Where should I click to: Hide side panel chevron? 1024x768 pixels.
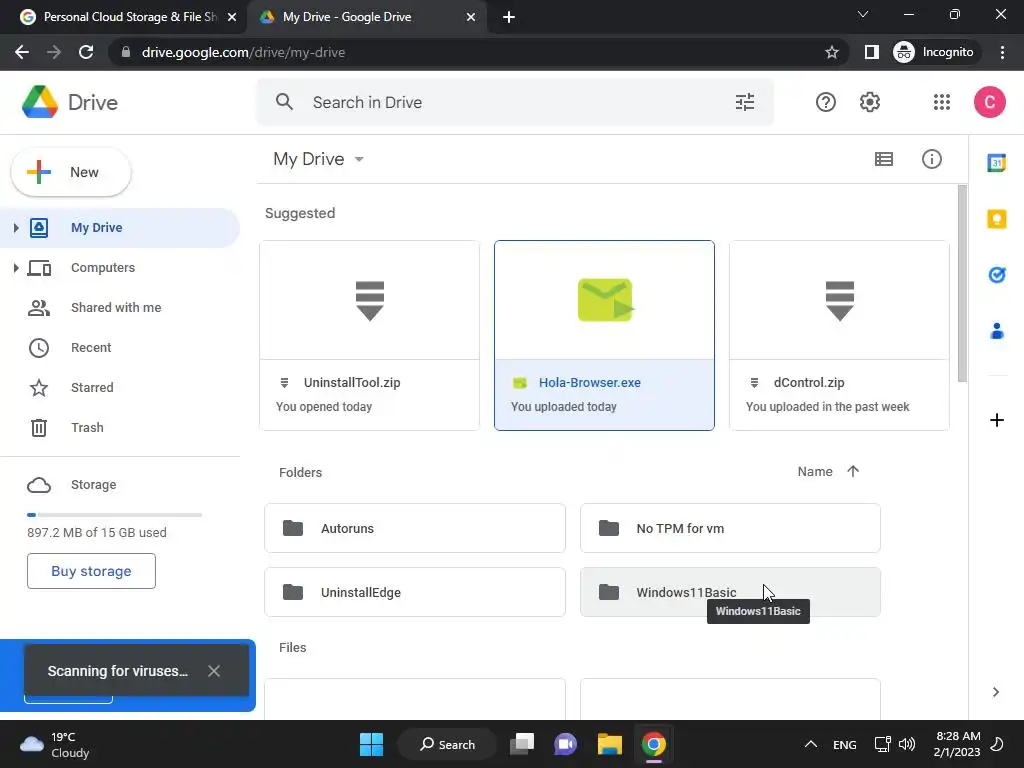click(x=995, y=692)
